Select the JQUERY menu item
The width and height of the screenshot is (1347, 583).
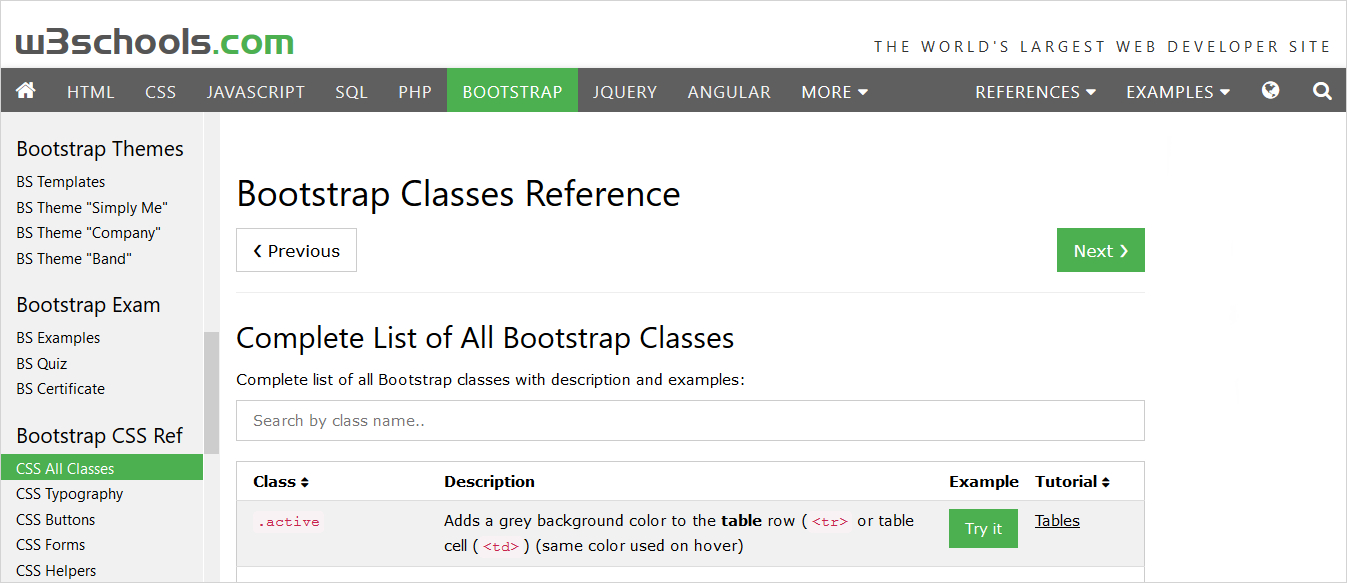point(624,92)
